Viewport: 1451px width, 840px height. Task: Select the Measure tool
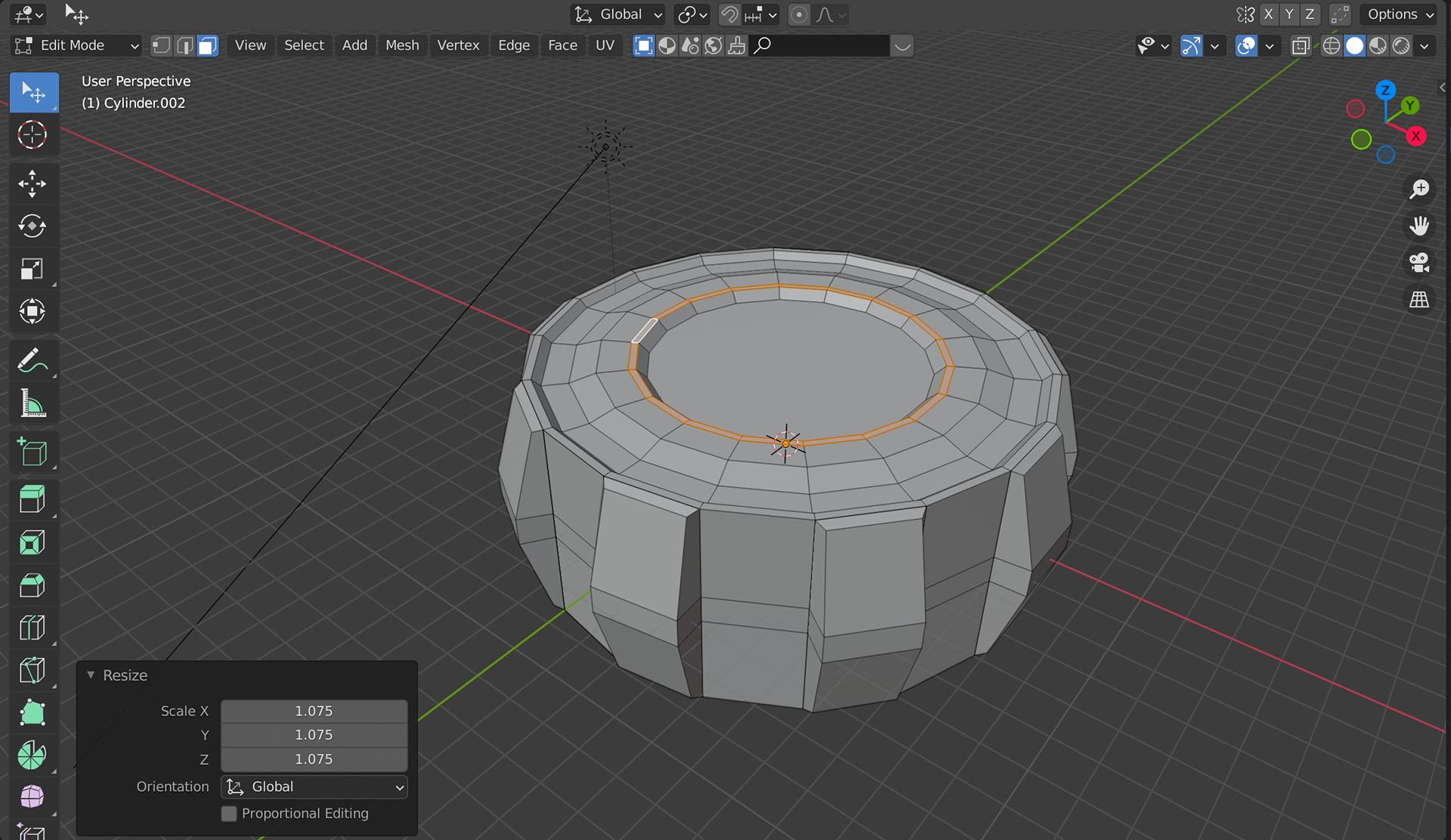(32, 403)
